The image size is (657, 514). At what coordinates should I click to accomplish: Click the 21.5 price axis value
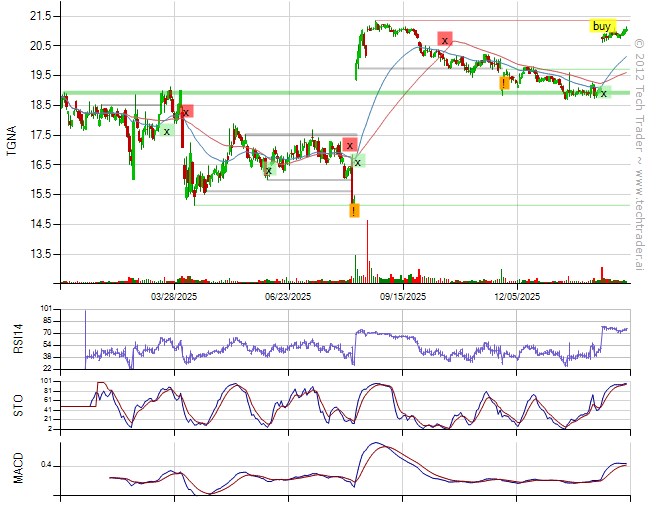tap(40, 16)
